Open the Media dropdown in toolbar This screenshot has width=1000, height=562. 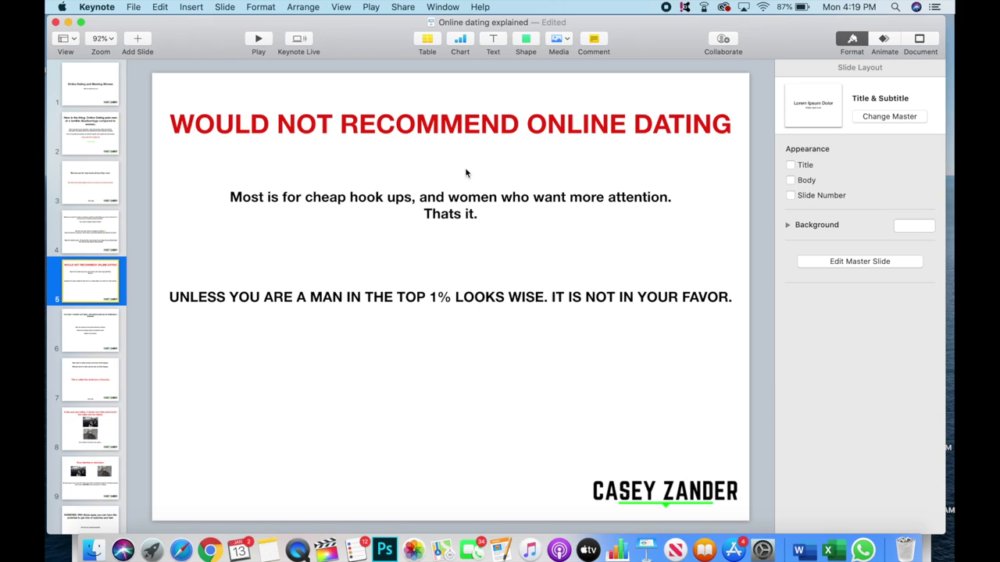coord(559,39)
